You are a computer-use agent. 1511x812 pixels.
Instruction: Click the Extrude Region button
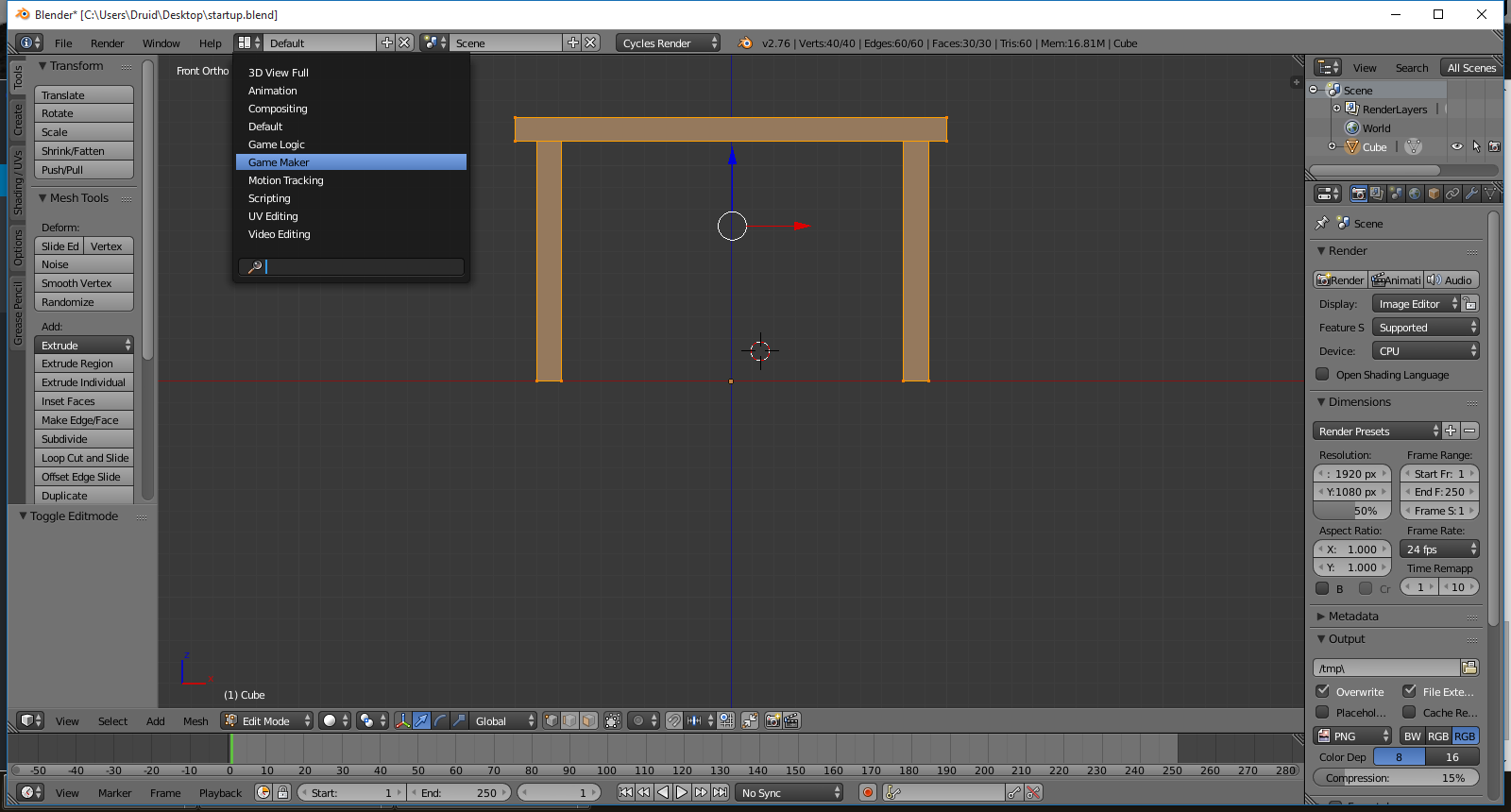point(84,364)
